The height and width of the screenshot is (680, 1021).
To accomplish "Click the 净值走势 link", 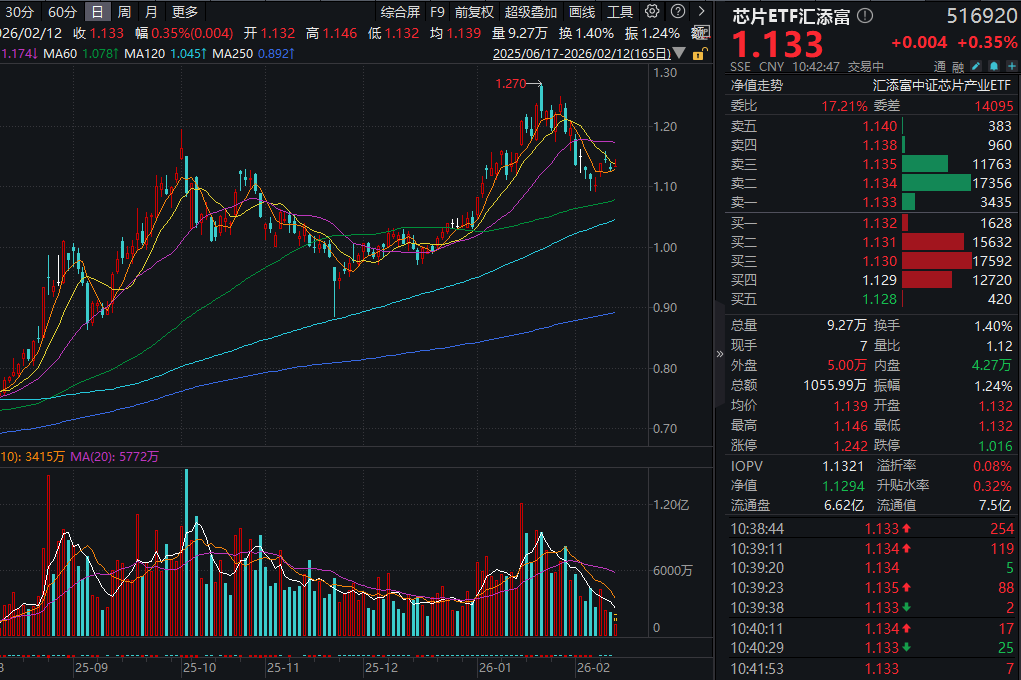I will tap(757, 86).
